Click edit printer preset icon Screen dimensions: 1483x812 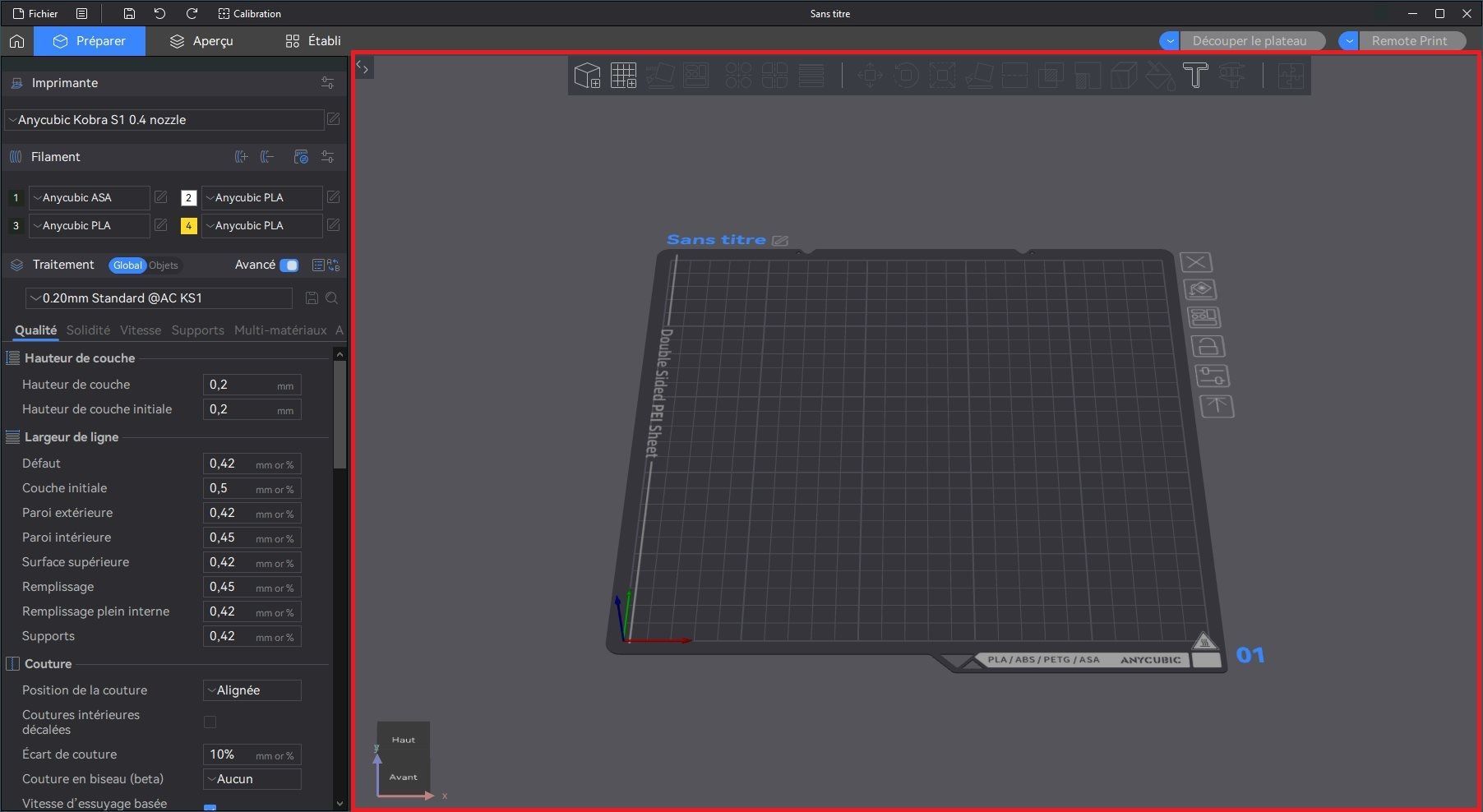333,119
